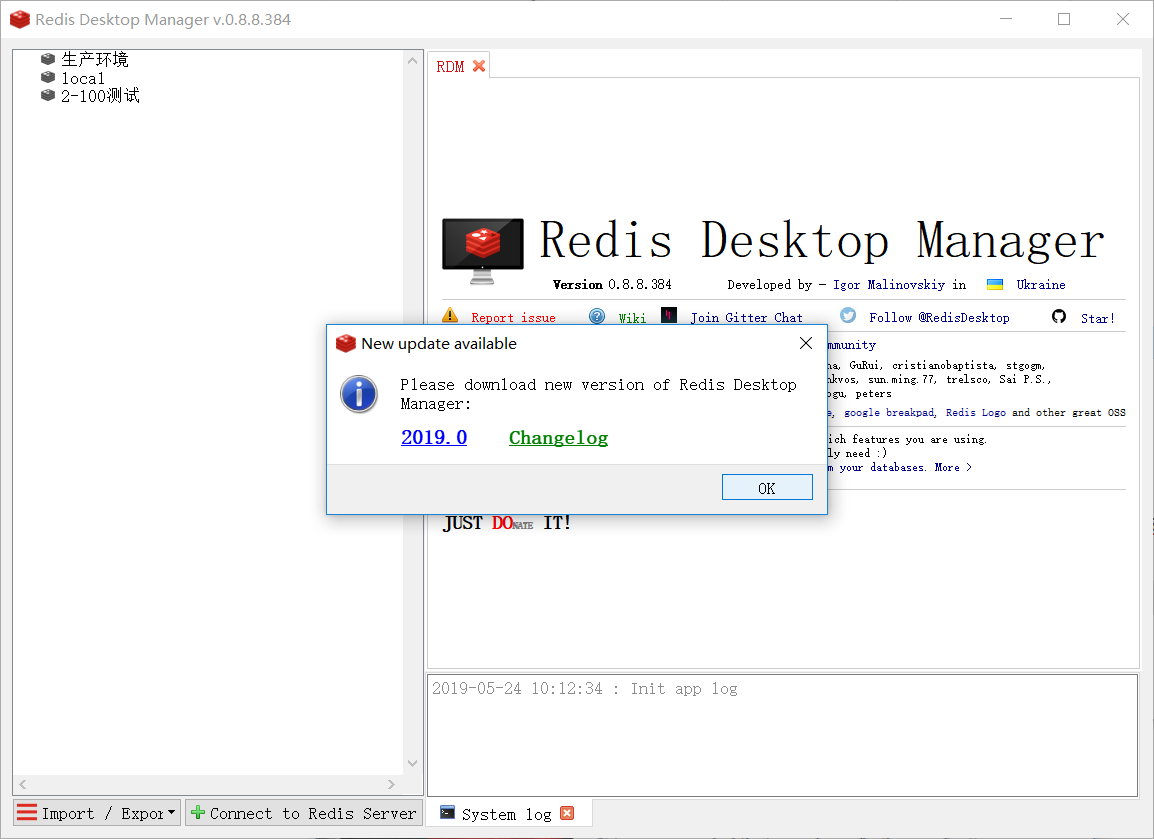1154x839 pixels.
Task: Click the blue info icon in dialog
Action: [x=359, y=394]
